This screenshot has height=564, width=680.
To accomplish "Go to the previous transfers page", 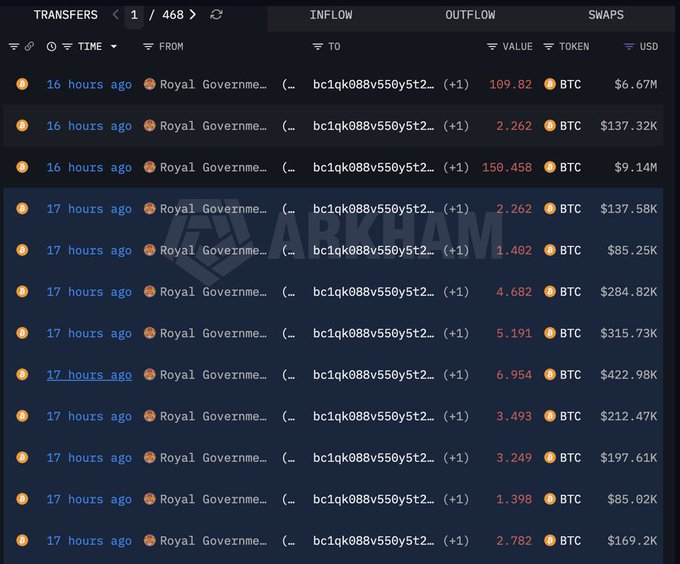I will point(115,15).
